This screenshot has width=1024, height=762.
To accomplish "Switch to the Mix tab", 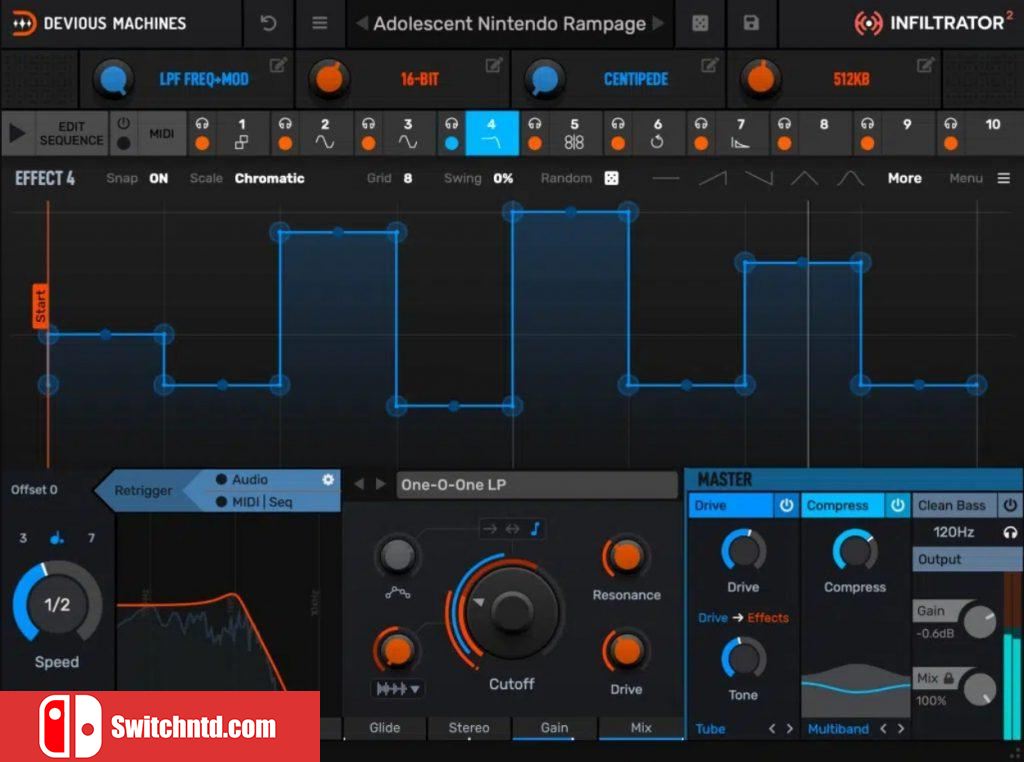I will click(641, 727).
